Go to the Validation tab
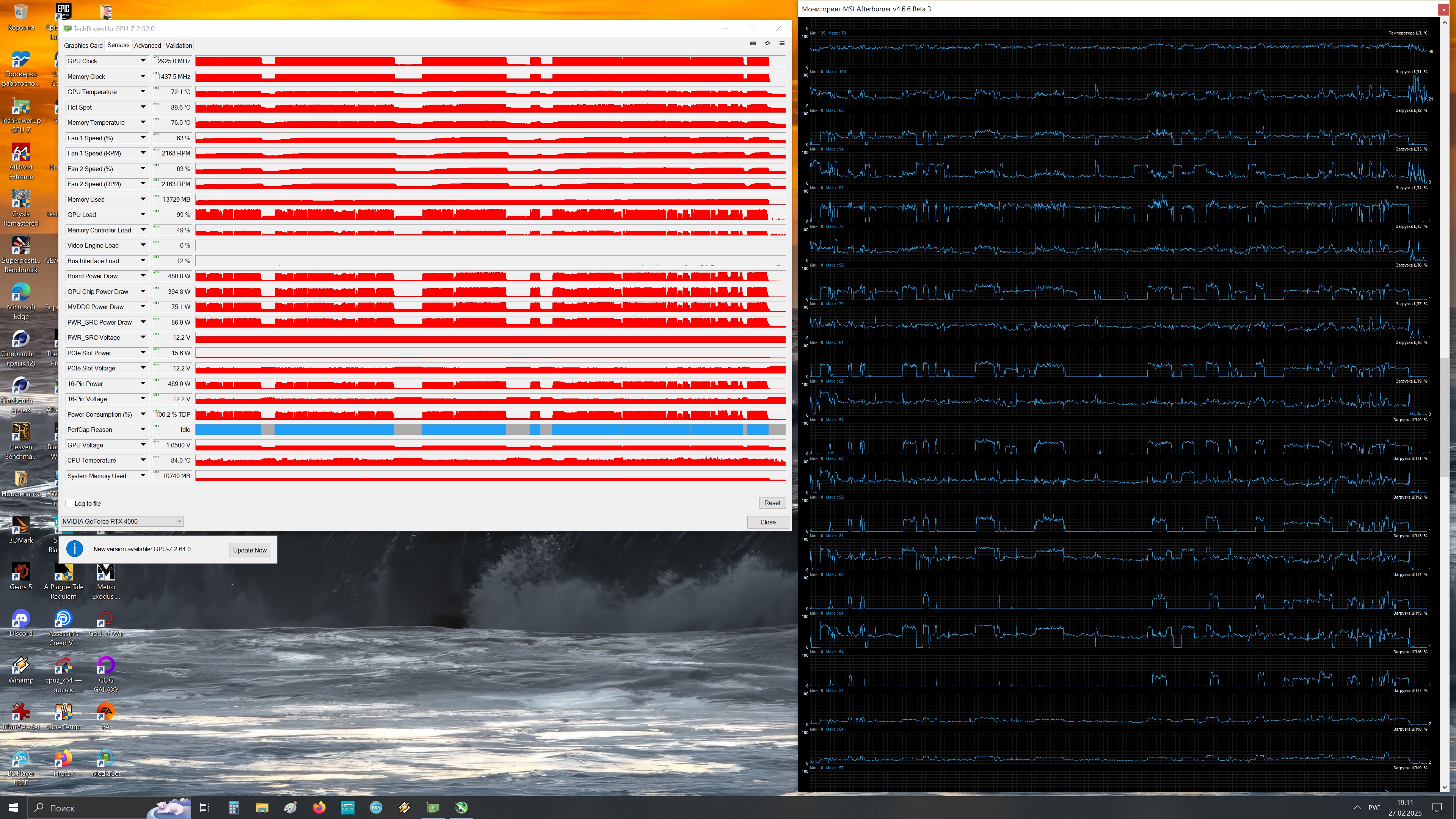The width and height of the screenshot is (1456, 819). [x=179, y=45]
